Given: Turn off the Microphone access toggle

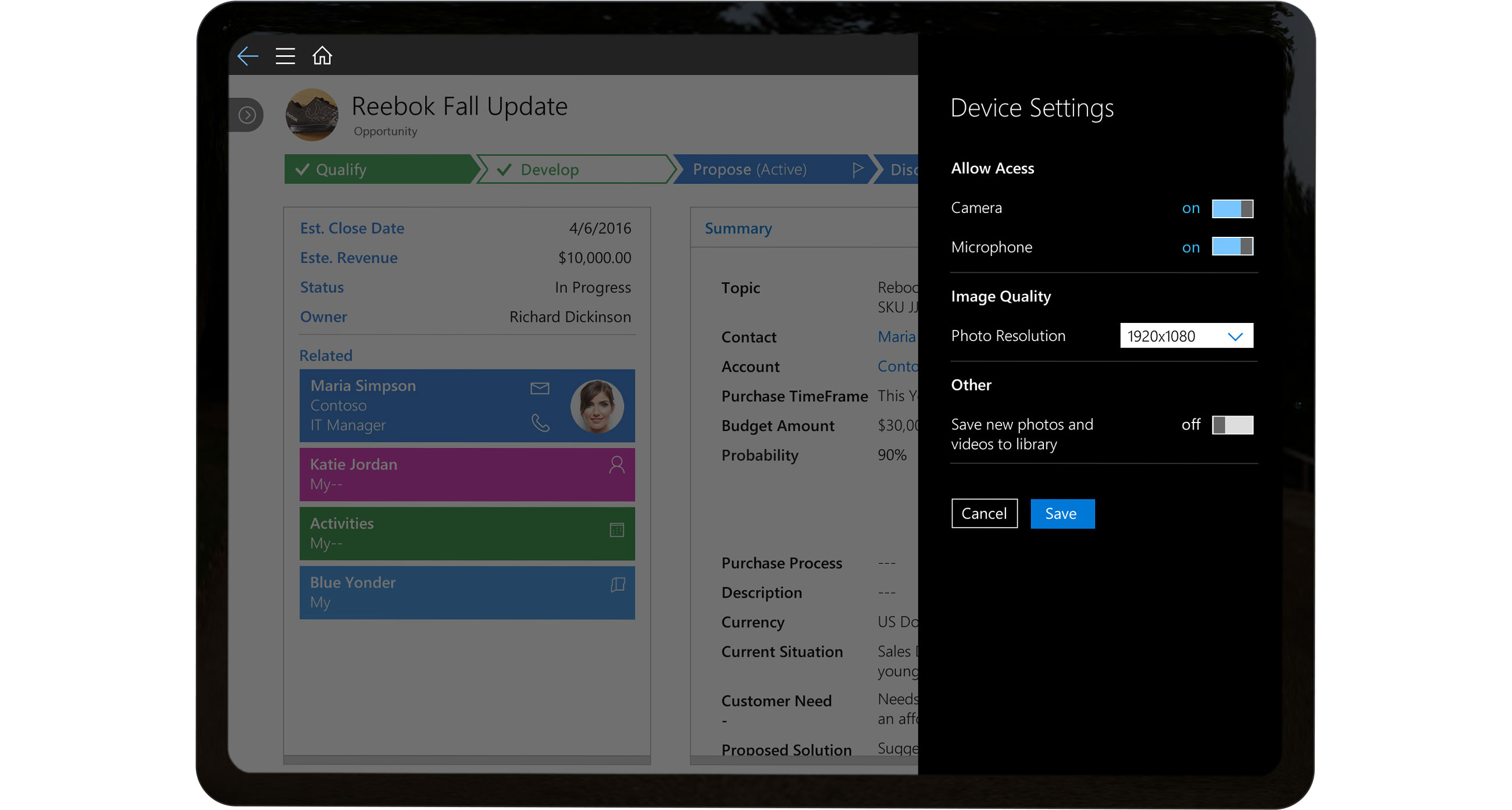Looking at the screenshot, I should pos(1232,247).
